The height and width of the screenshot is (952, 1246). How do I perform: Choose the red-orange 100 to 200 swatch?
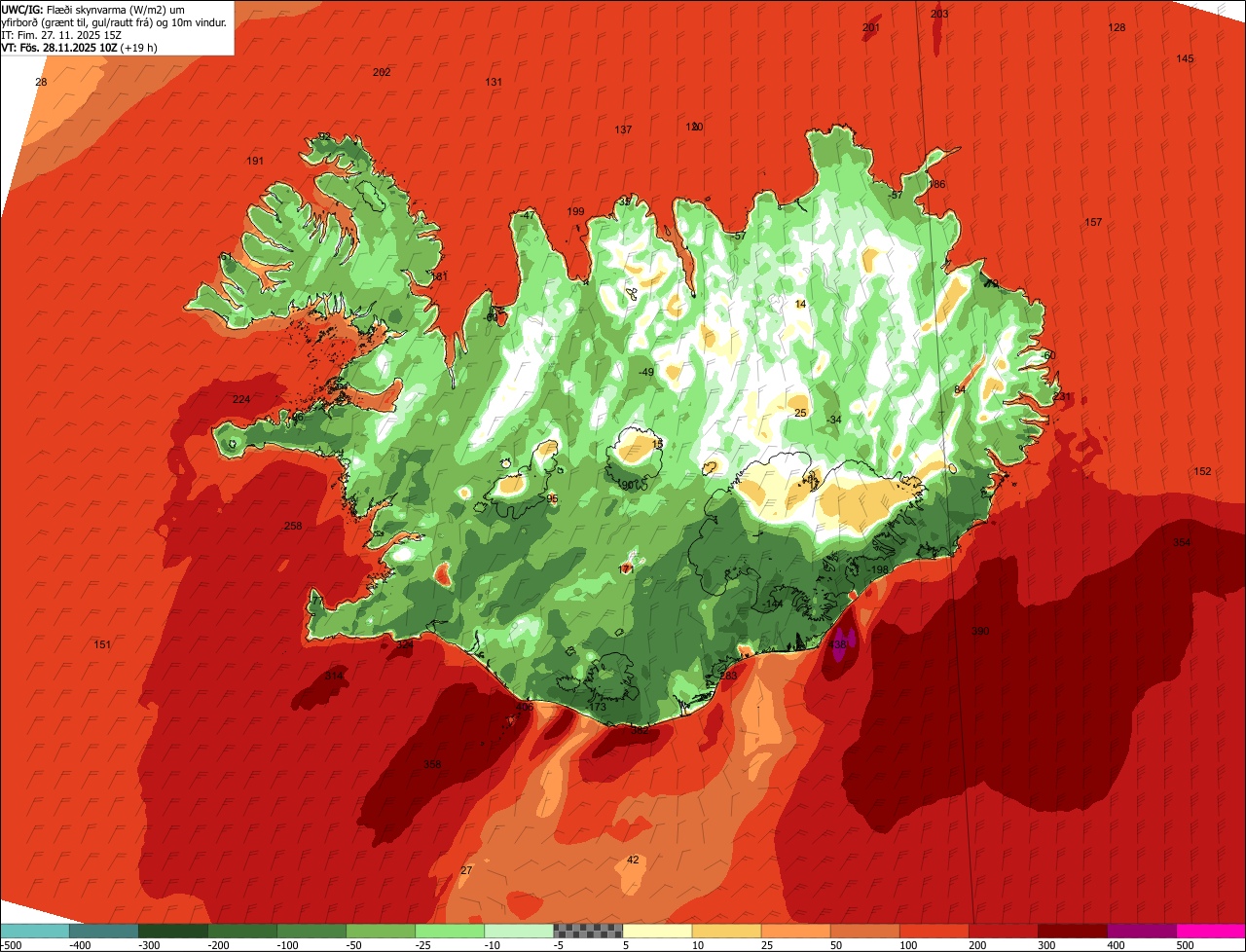[x=934, y=931]
